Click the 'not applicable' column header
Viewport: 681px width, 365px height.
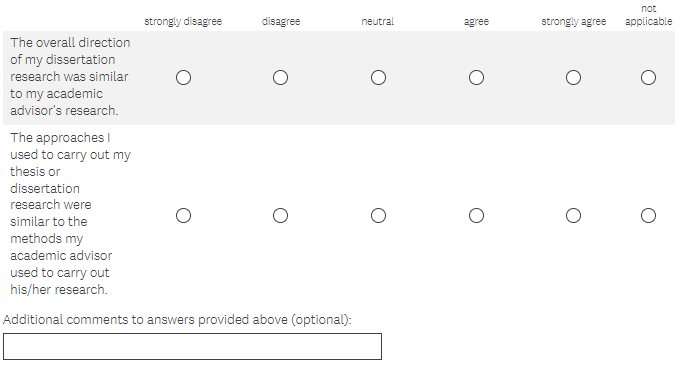coord(648,15)
